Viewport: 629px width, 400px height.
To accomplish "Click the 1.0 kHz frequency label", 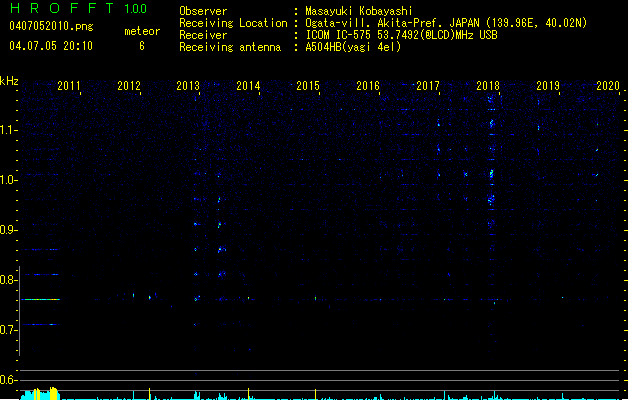I will tap(9, 180).
